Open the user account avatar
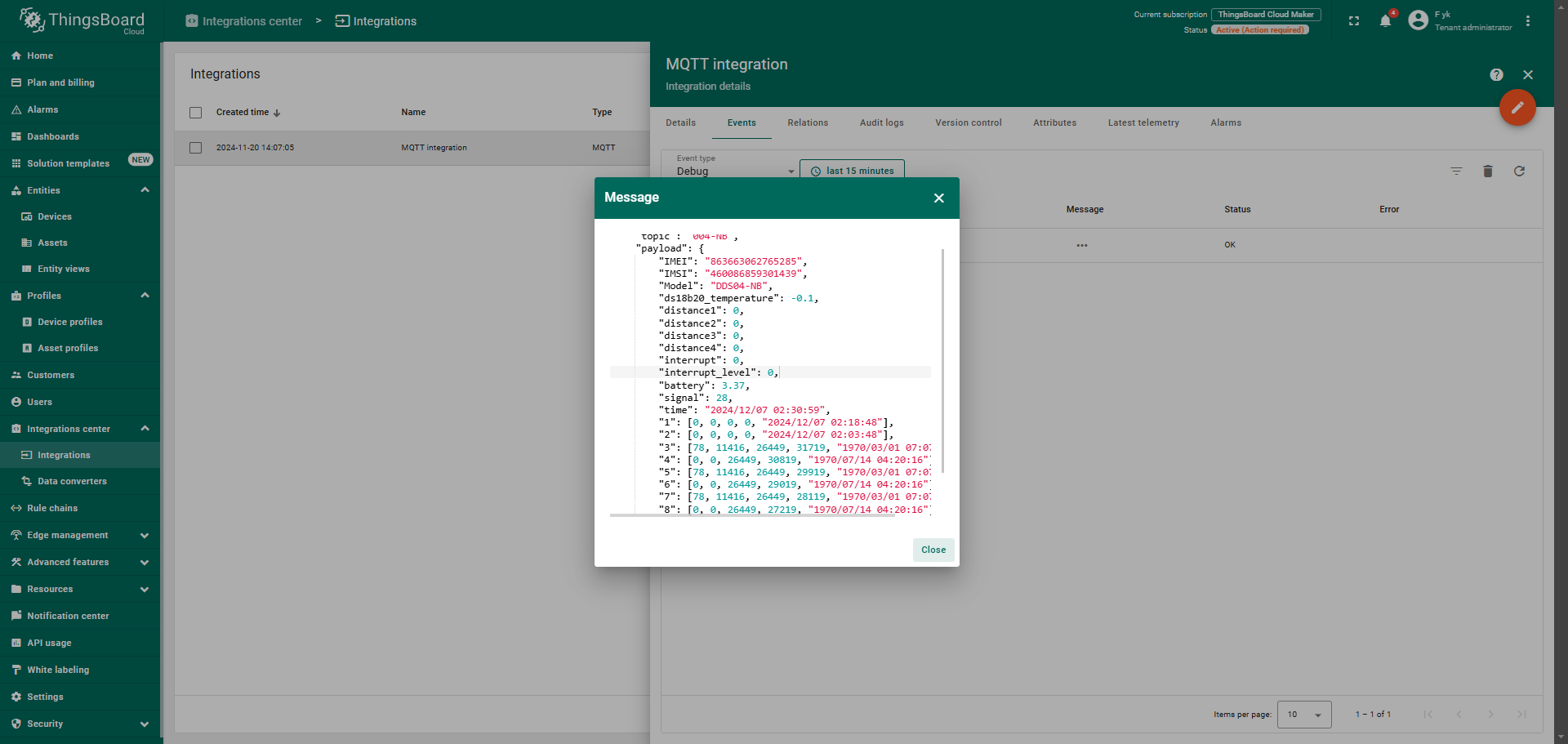Screen dimensions: 1568x744 click(x=1419, y=20)
